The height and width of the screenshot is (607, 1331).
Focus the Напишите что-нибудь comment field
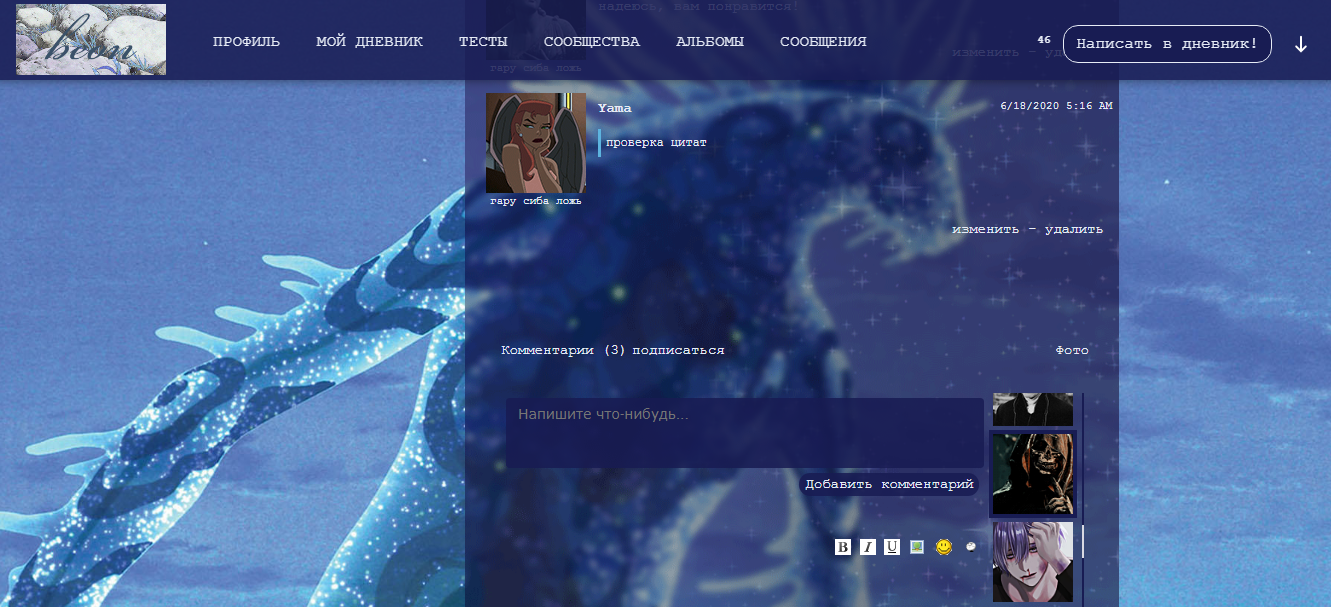(744, 433)
